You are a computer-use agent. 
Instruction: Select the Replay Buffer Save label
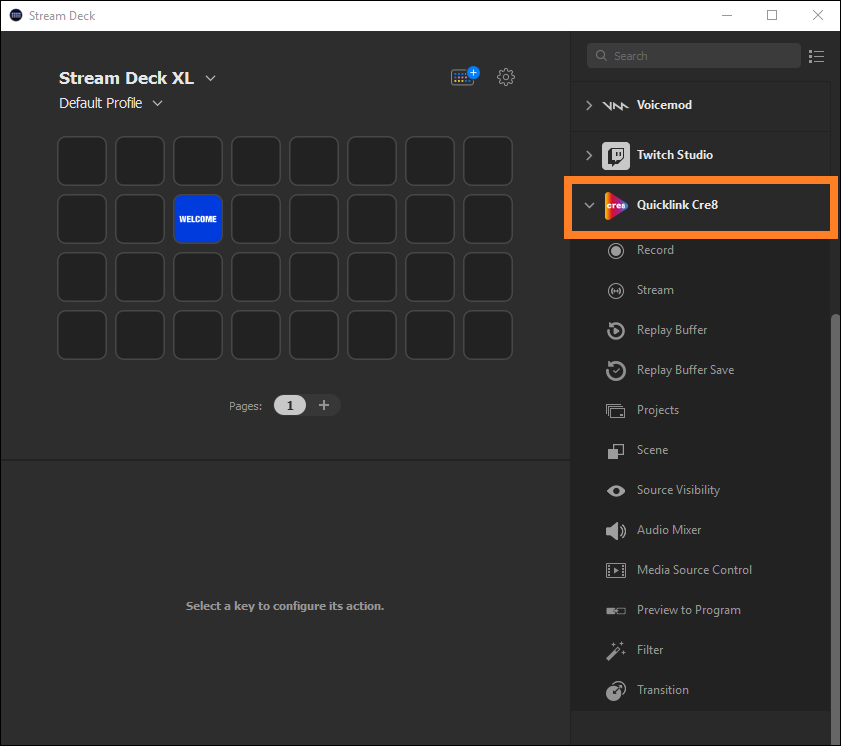coord(685,370)
